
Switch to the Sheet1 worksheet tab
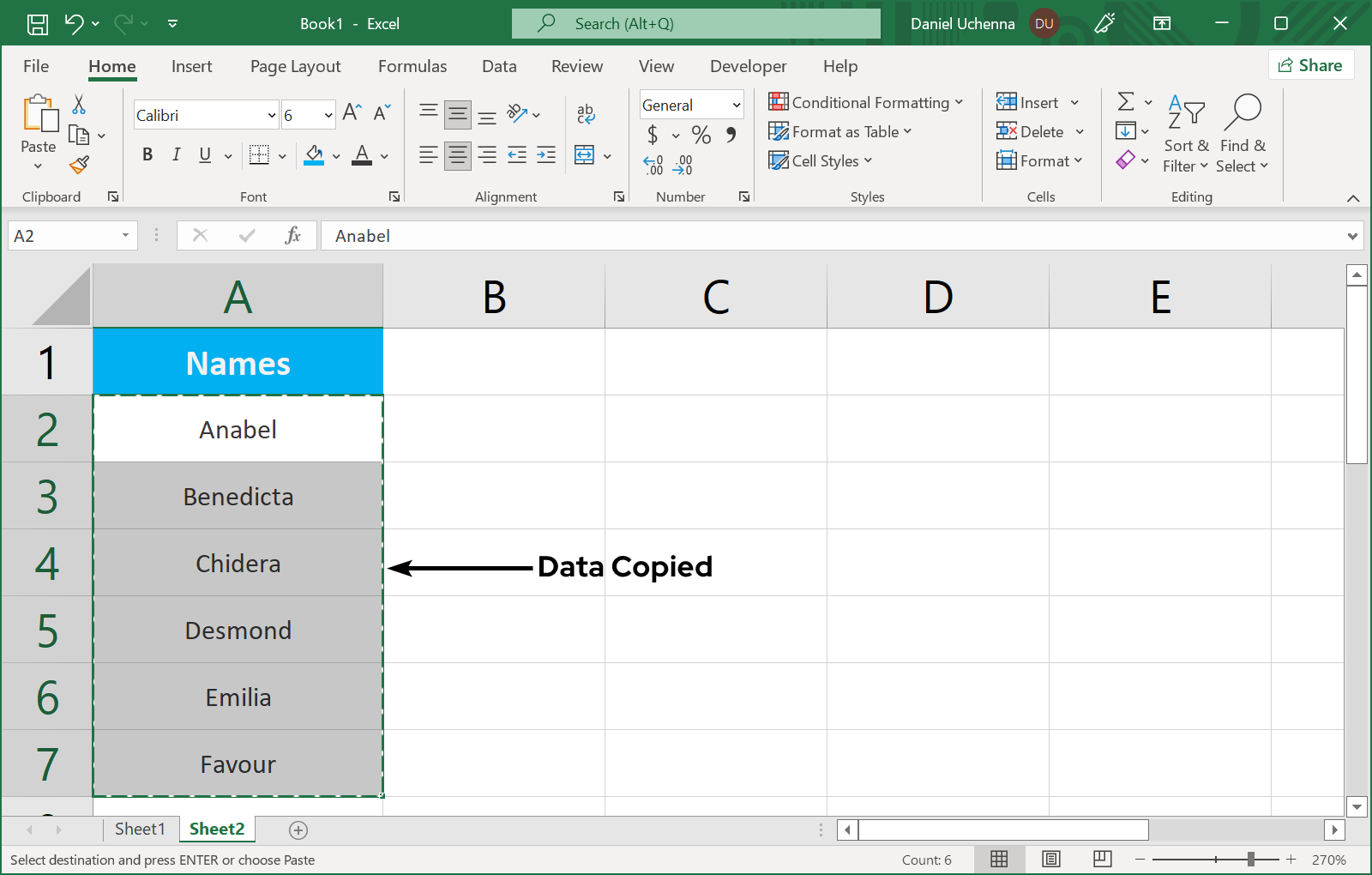[139, 829]
